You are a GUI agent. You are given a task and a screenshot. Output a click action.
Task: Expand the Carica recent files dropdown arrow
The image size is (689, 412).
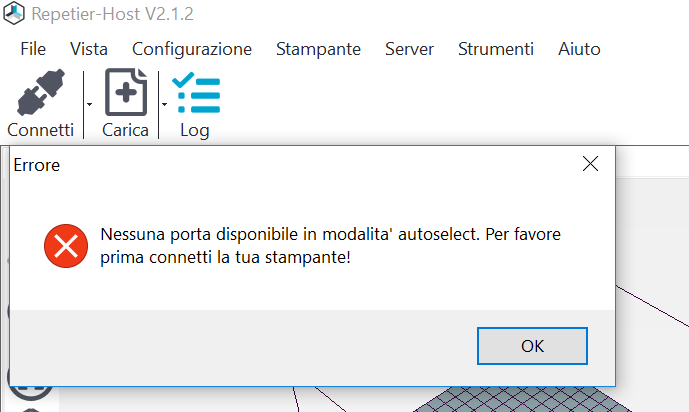pos(164,105)
